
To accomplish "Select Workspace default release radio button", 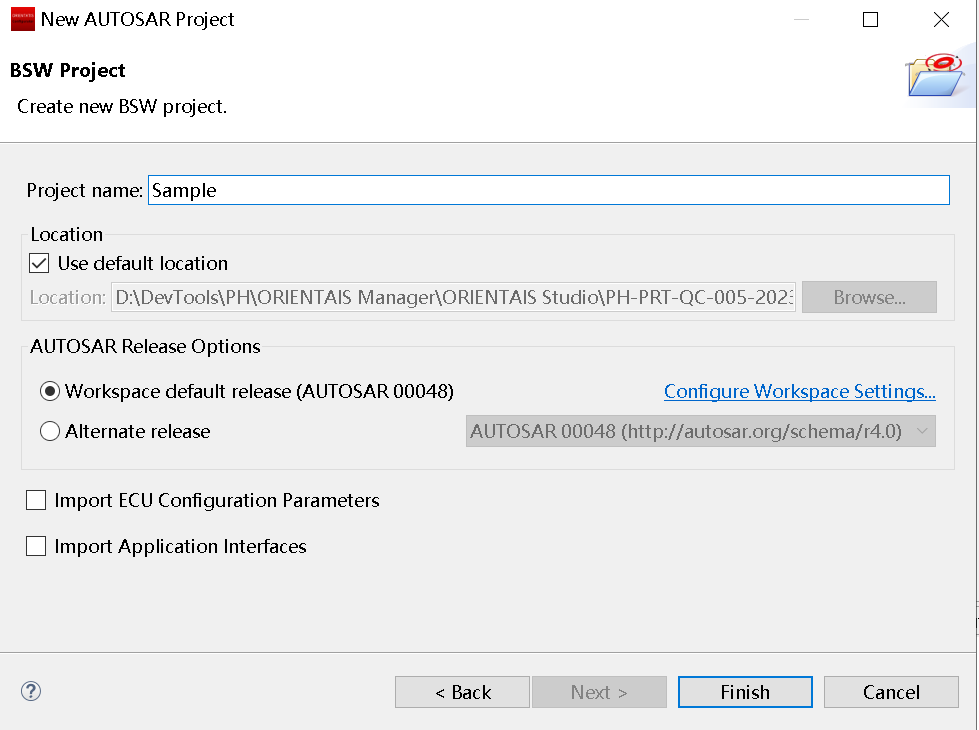I will click(x=50, y=391).
